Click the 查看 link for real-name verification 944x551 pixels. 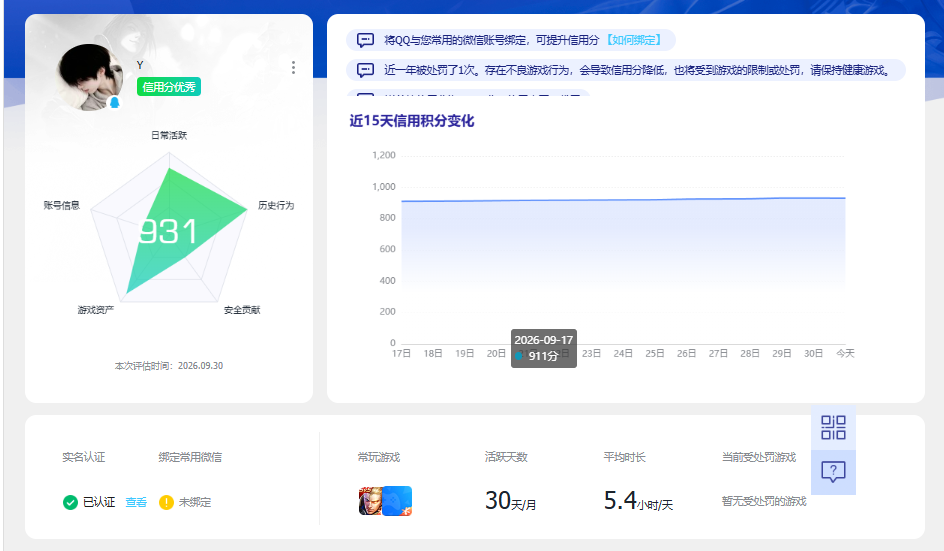136,502
